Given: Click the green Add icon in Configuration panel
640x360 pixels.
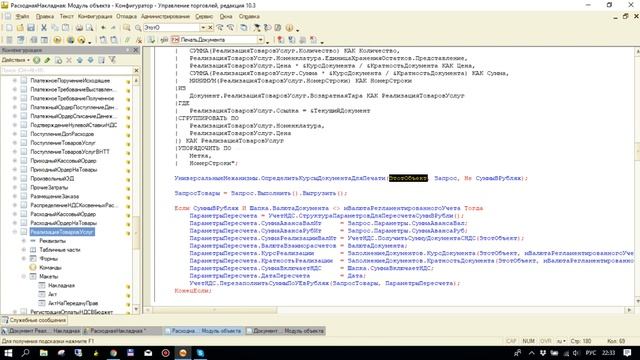Looking at the screenshot, I should 37,60.
